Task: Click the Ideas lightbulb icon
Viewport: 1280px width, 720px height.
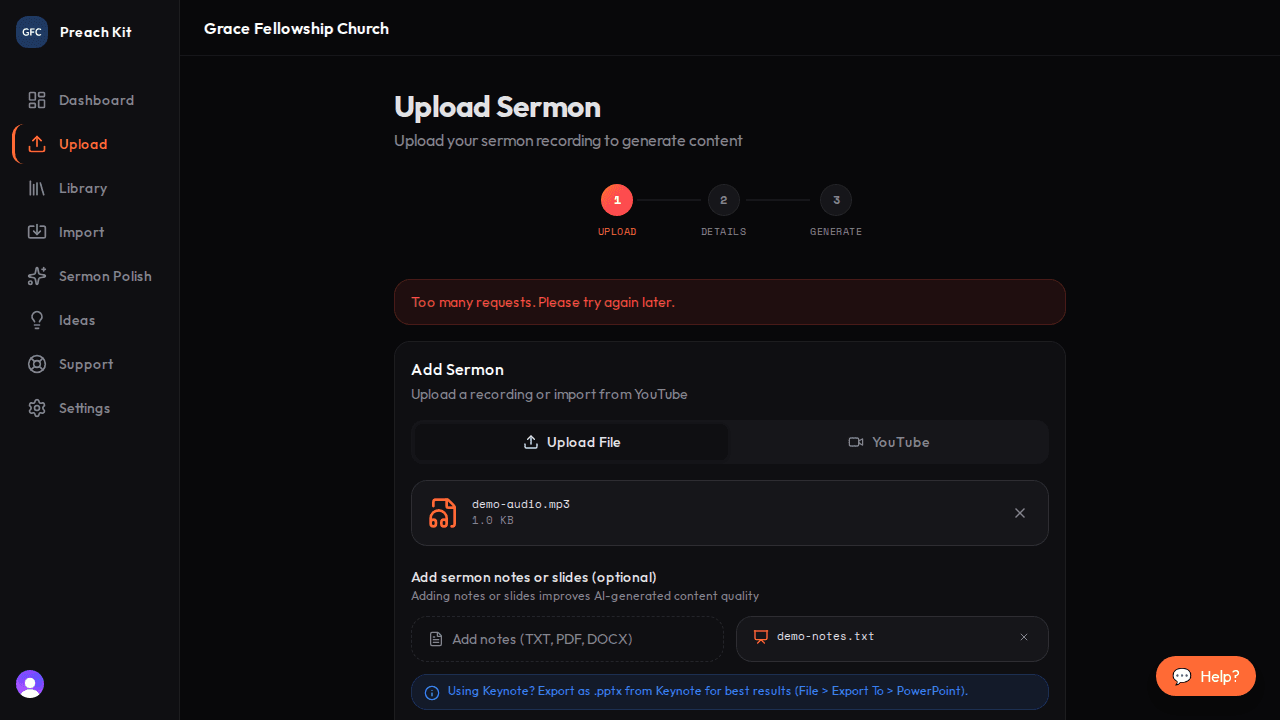Action: (37, 320)
